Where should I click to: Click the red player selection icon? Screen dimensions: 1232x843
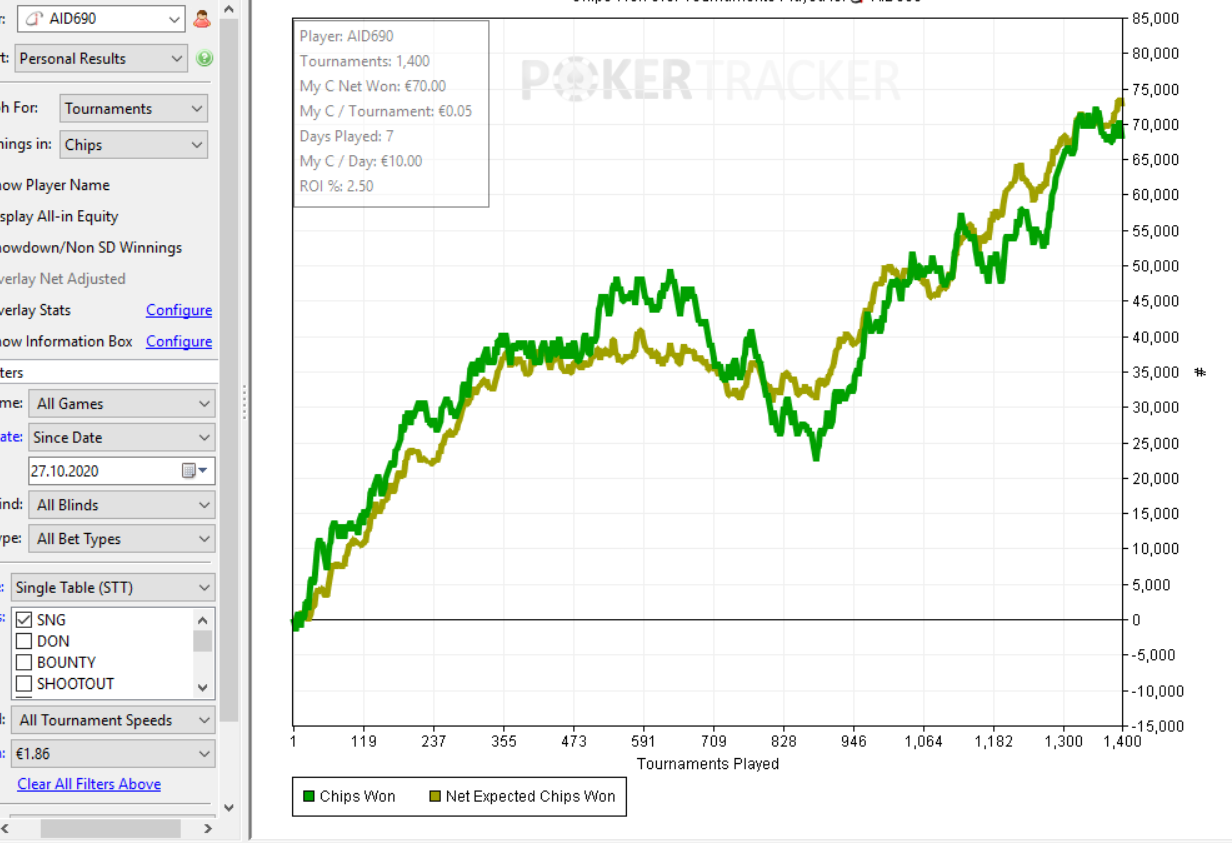click(203, 18)
